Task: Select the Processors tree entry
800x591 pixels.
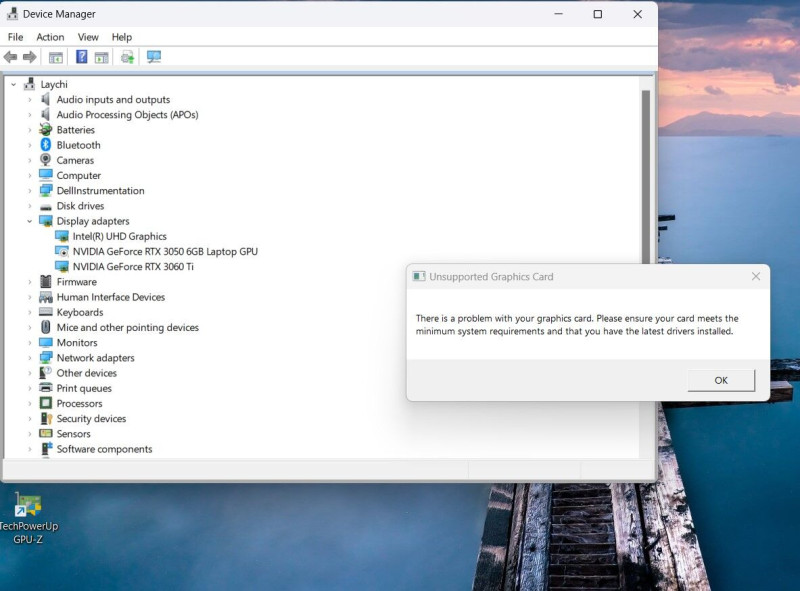Action: coord(79,403)
